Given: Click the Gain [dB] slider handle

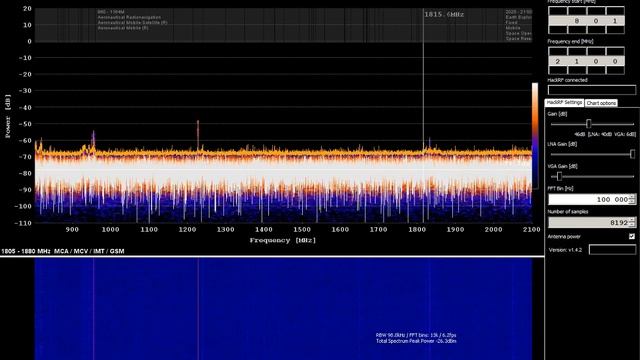Looking at the screenshot, I should pyautogui.click(x=589, y=124).
